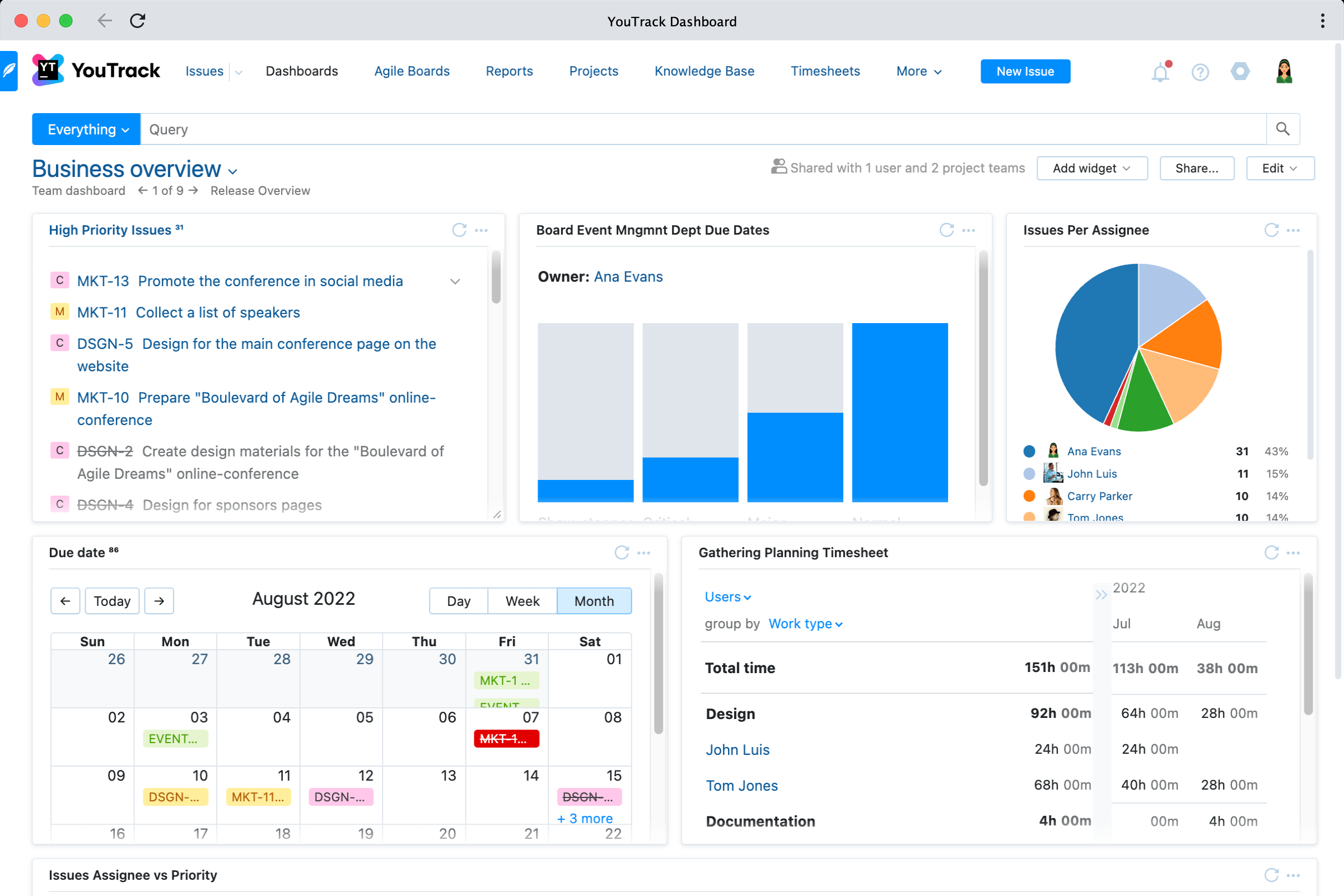
Task: Open the administration hexagon settings icon
Action: pos(1240,72)
